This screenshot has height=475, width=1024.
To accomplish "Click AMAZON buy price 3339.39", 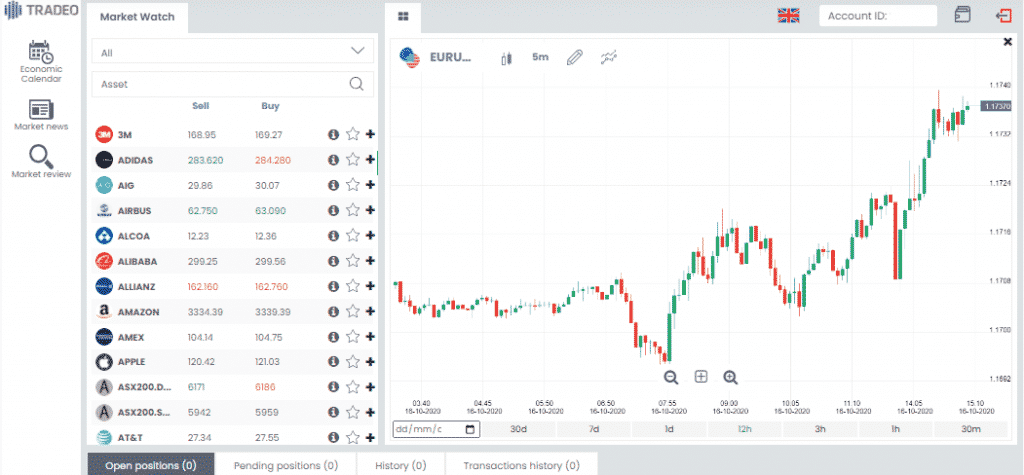I will pos(273,312).
